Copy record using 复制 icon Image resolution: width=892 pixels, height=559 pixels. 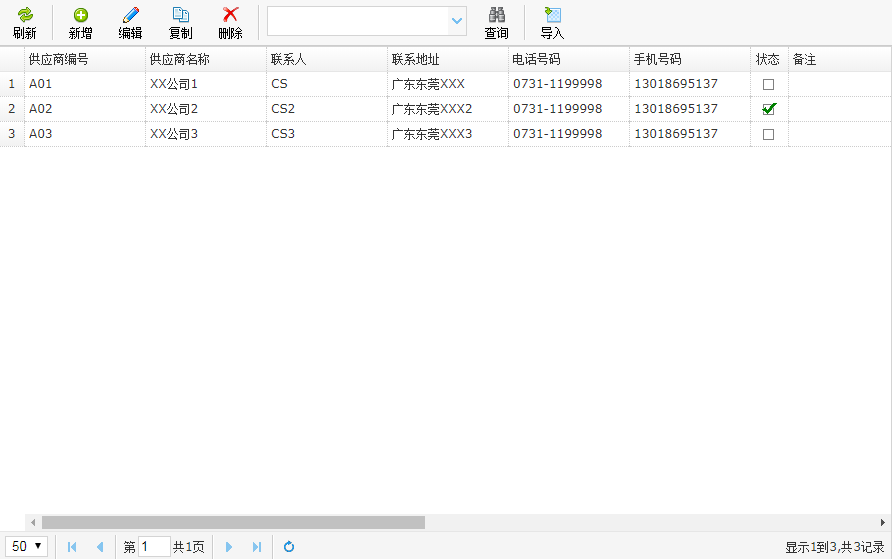[180, 23]
